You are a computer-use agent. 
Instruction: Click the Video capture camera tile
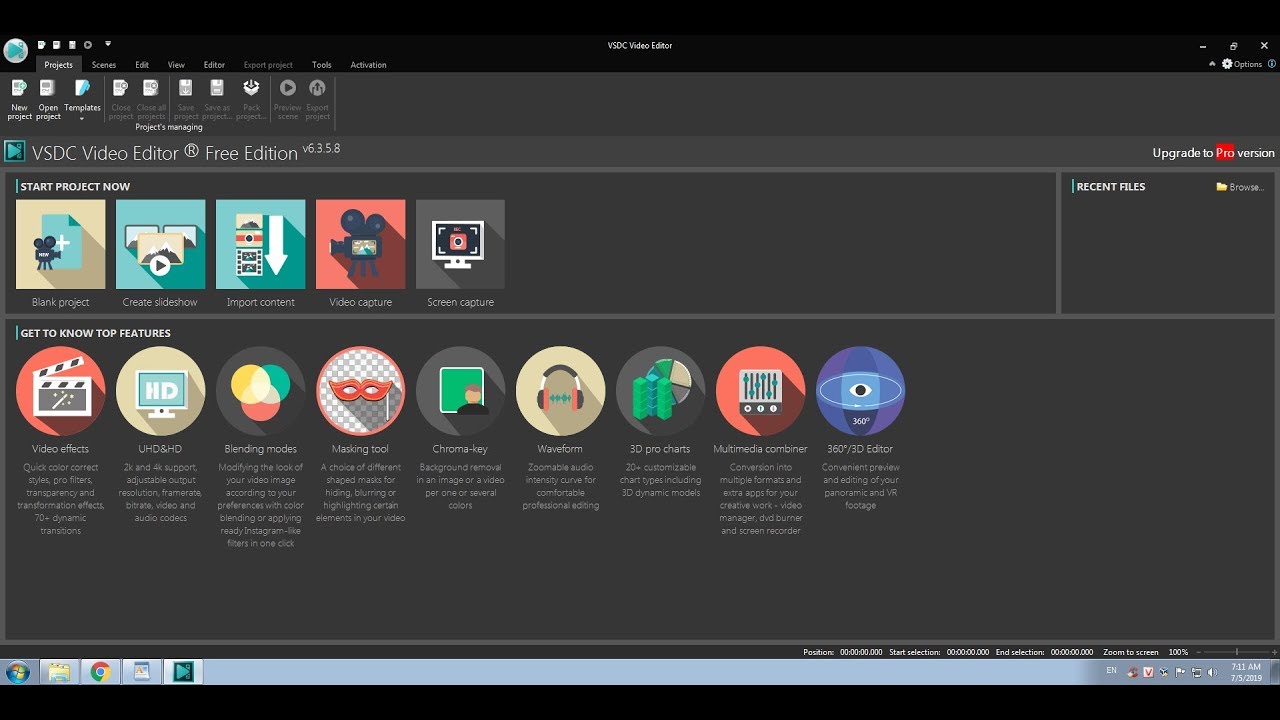click(360, 244)
